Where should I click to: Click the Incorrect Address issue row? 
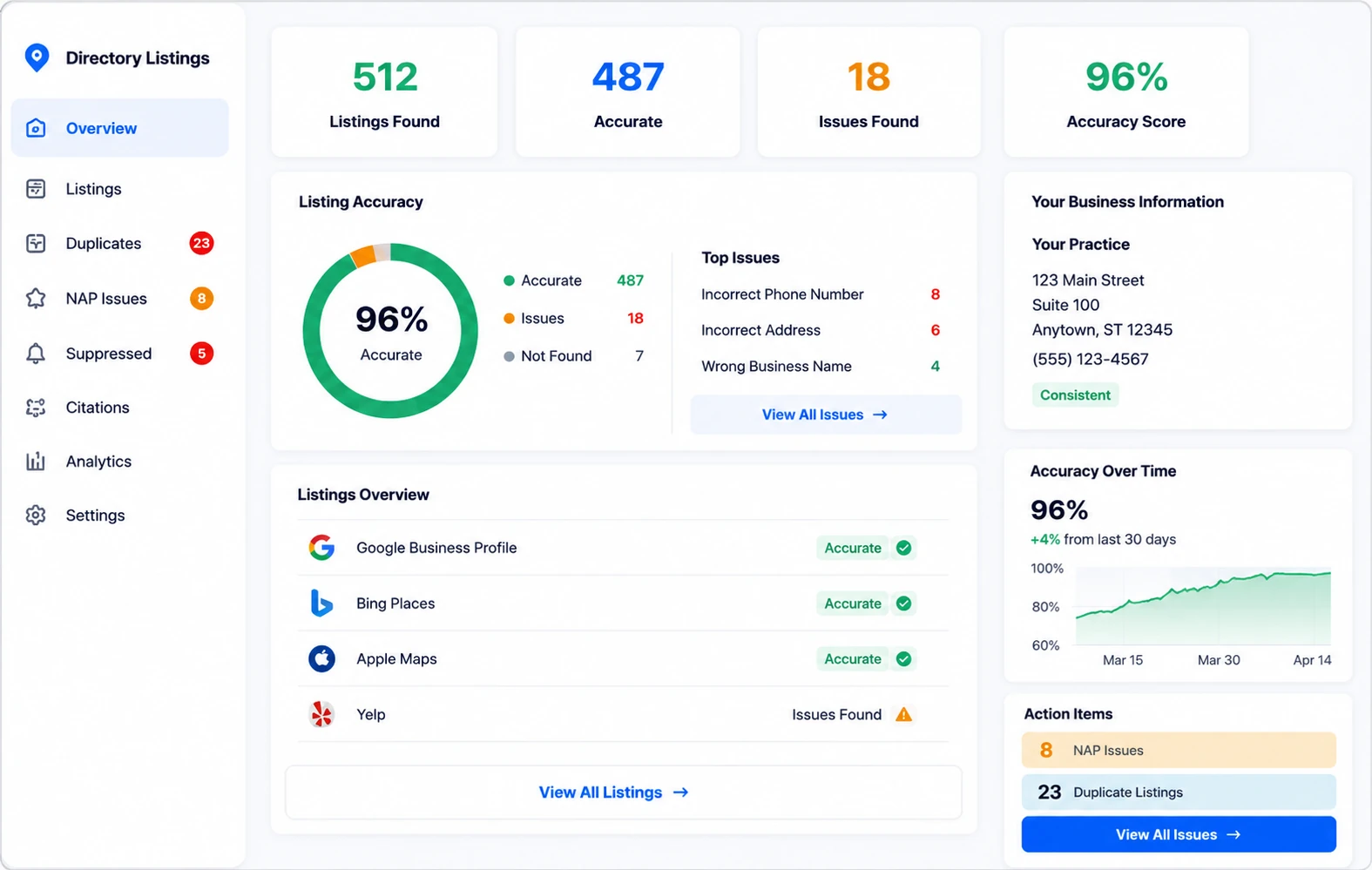[821, 330]
